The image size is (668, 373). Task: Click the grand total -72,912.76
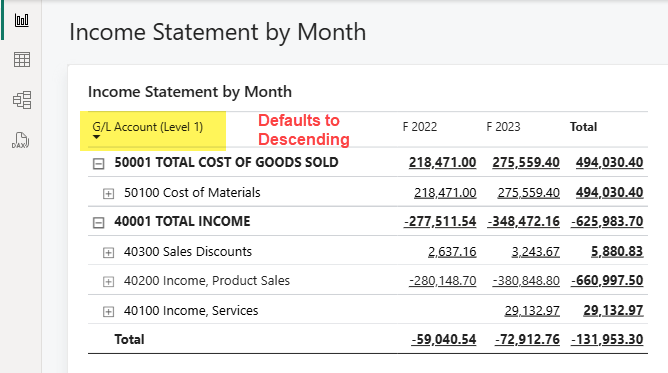pos(527,339)
